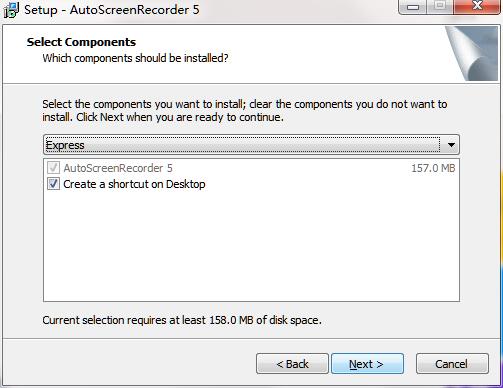This screenshot has height=388, width=503.
Task: Click the grayed-out maximize button
Action: coord(440,7)
